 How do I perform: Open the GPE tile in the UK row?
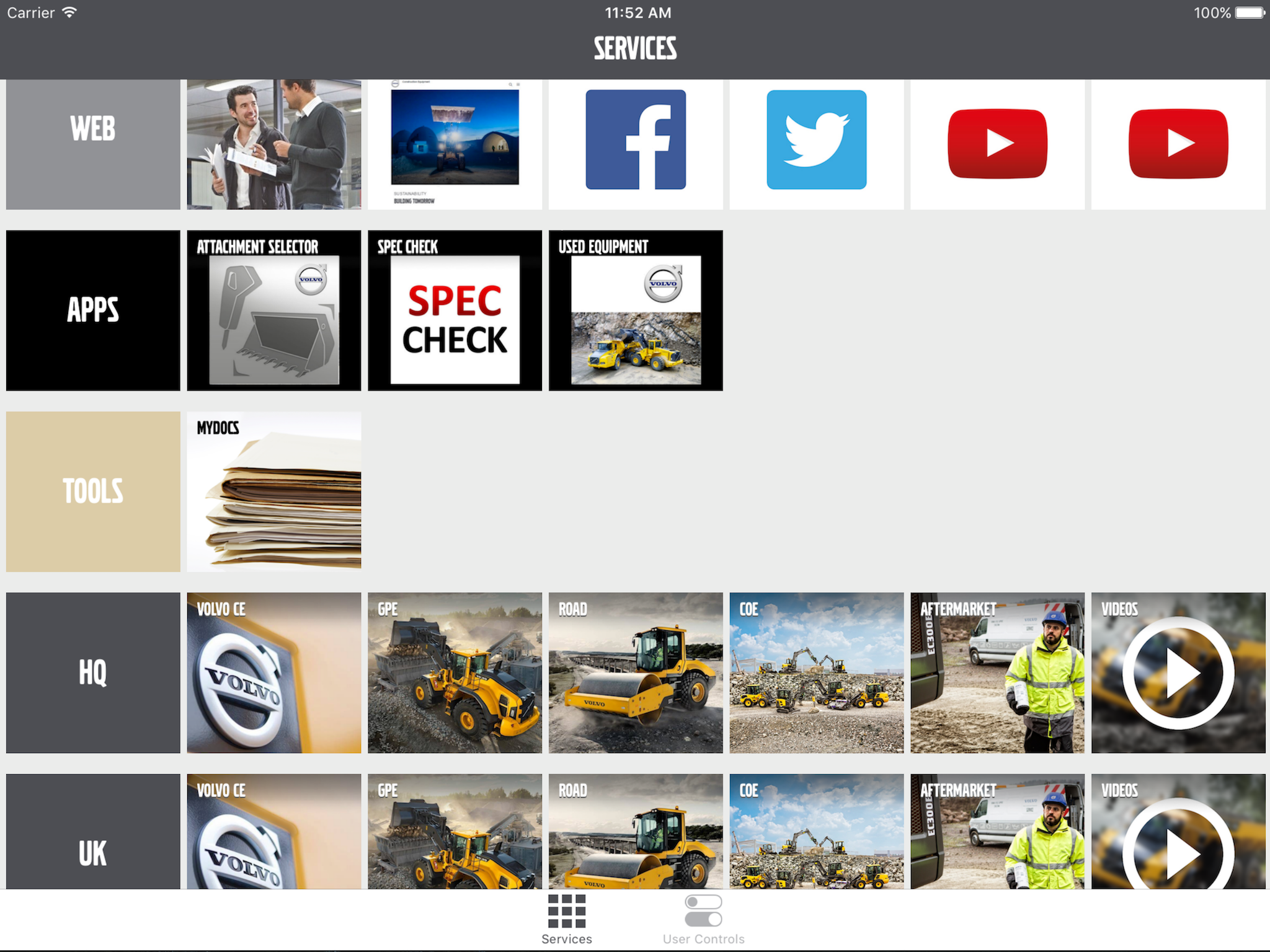click(455, 832)
